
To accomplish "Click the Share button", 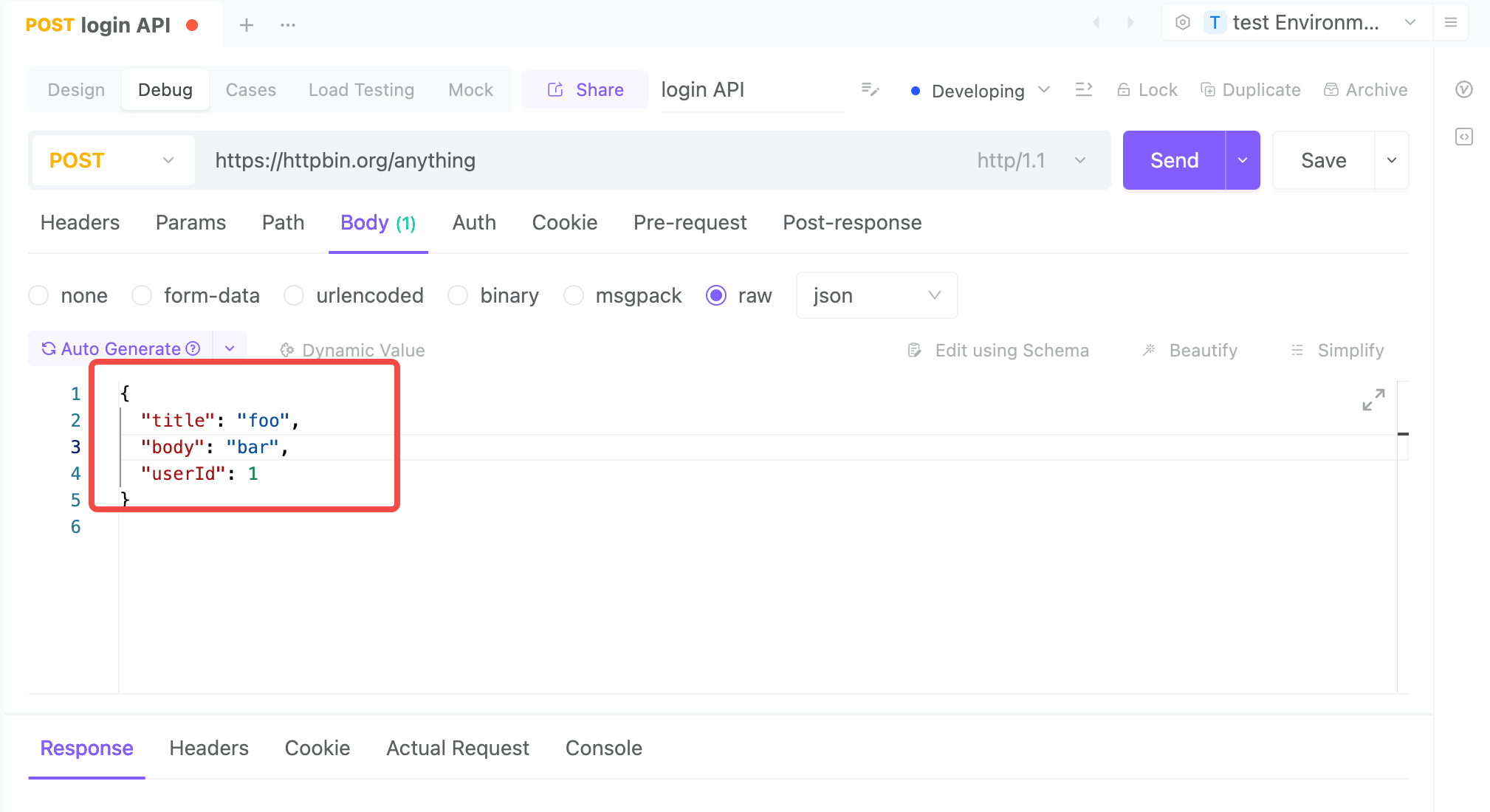I will (x=585, y=89).
